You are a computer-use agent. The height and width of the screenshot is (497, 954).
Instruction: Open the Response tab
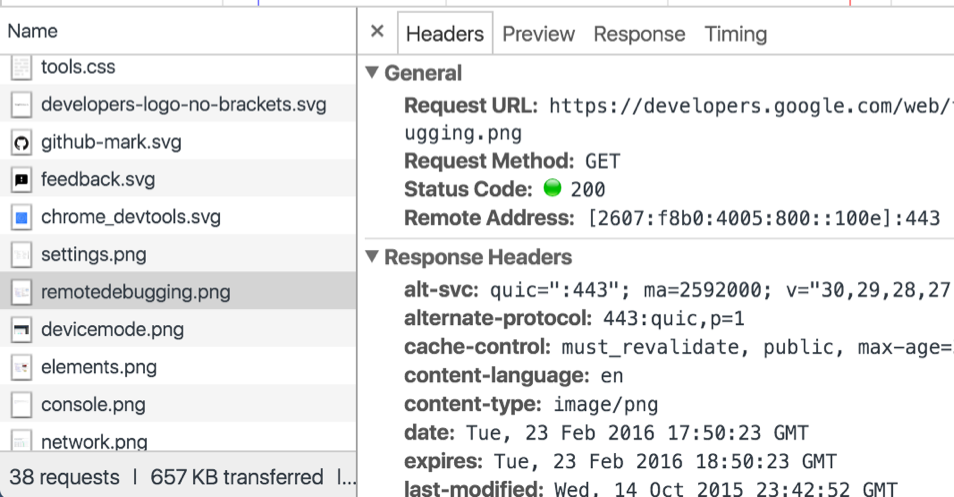pos(639,34)
